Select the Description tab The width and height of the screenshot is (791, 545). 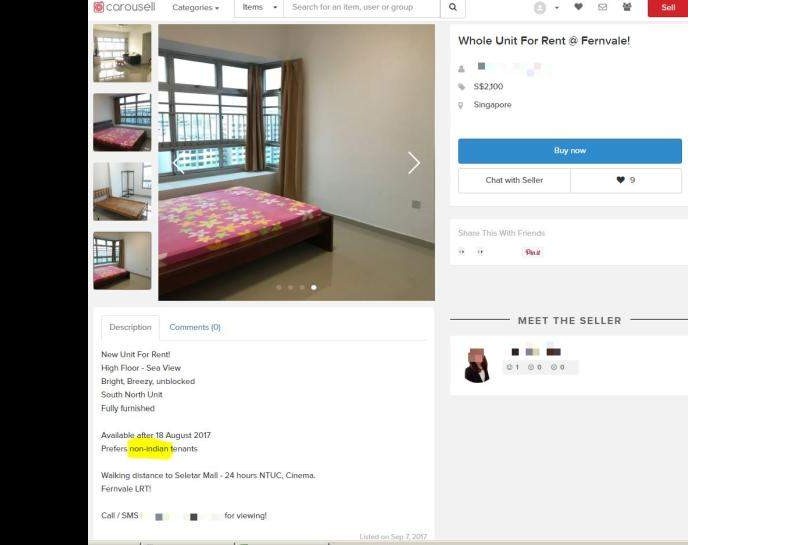[x=130, y=328]
